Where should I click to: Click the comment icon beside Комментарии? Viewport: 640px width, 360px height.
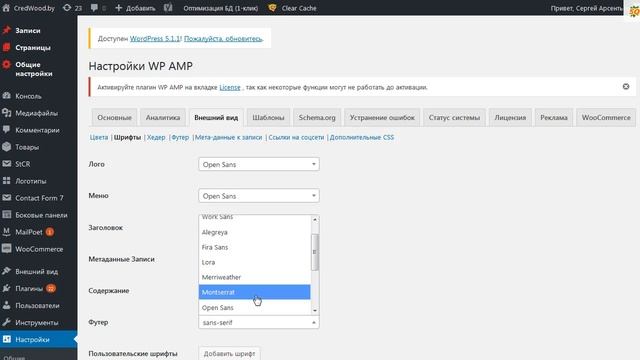tap(7, 130)
